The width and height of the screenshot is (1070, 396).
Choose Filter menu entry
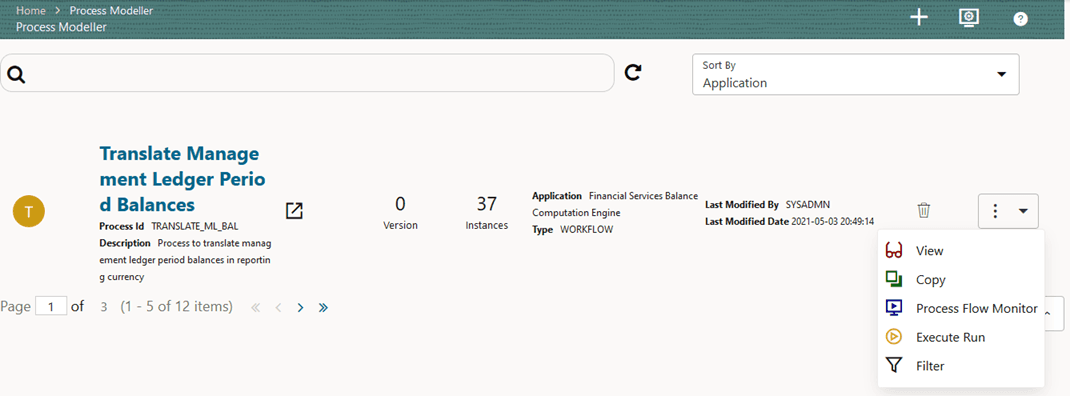961,366
